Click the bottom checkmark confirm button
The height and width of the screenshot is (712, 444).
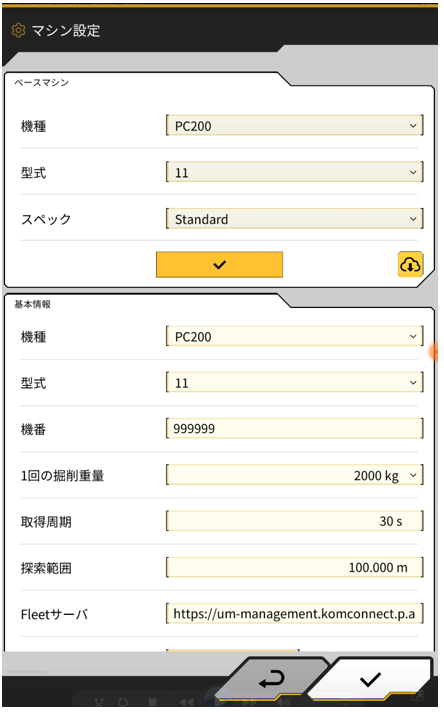click(x=370, y=679)
